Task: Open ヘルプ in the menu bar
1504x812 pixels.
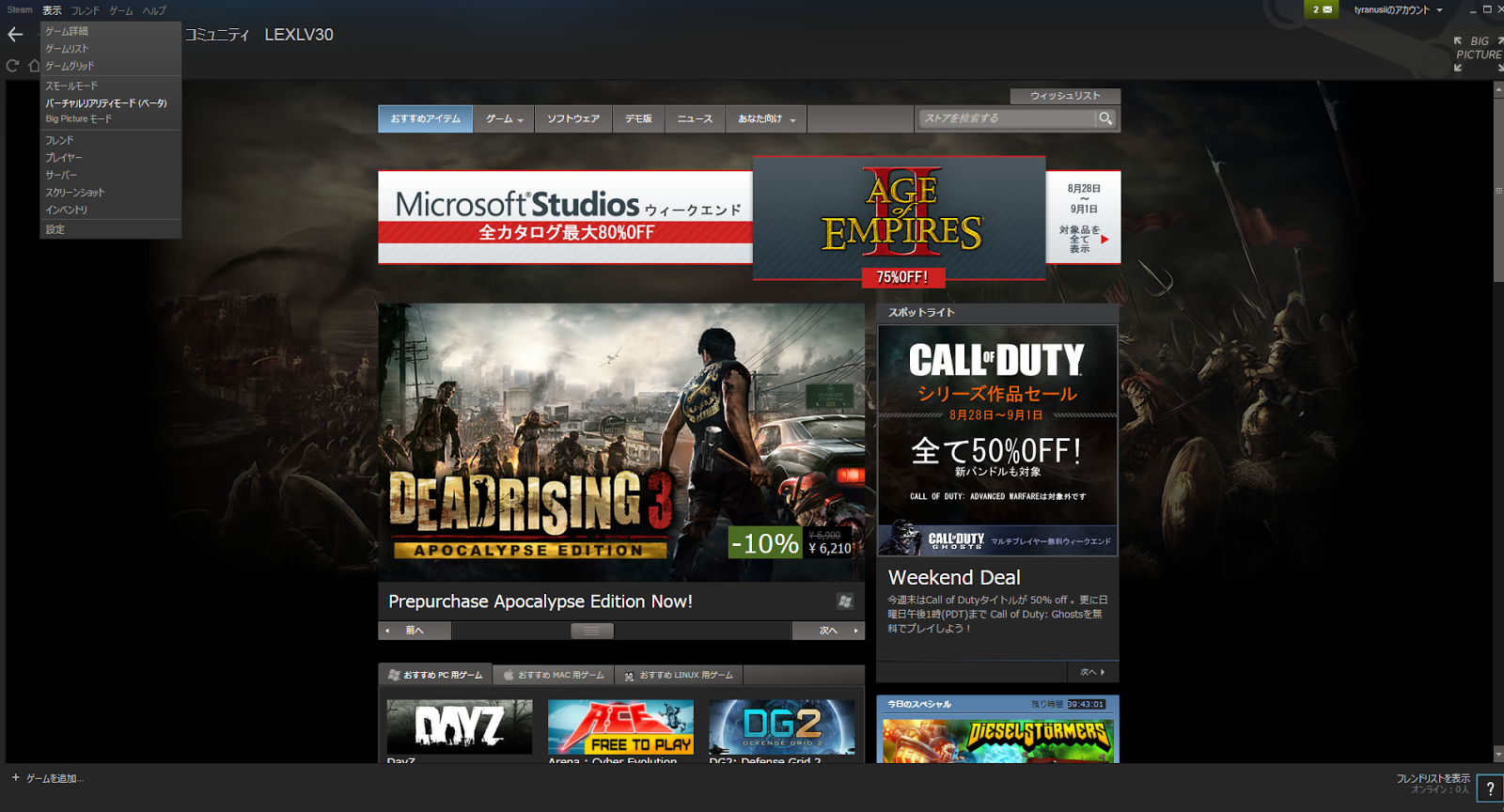Action: [x=154, y=11]
